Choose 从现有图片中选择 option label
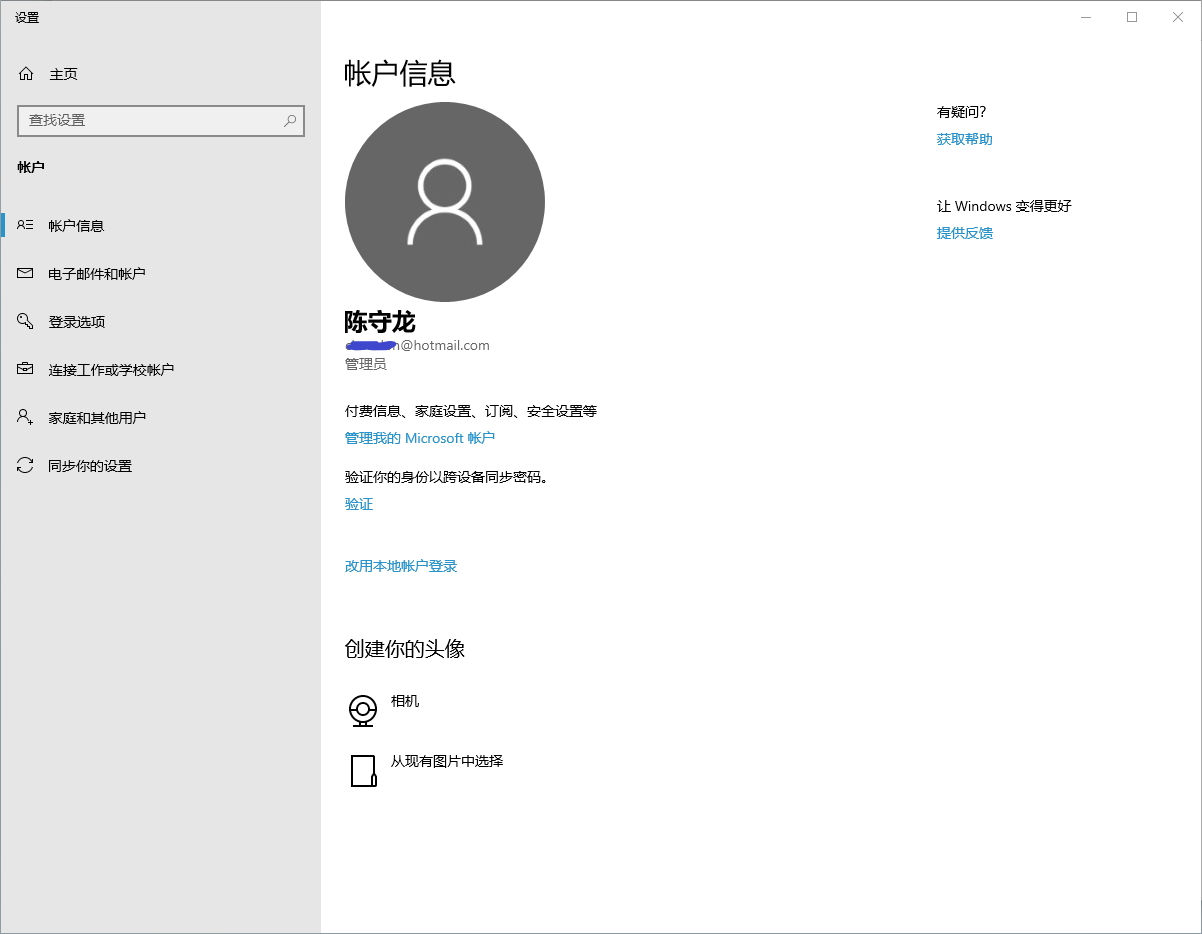The width and height of the screenshot is (1202, 934). [x=447, y=761]
